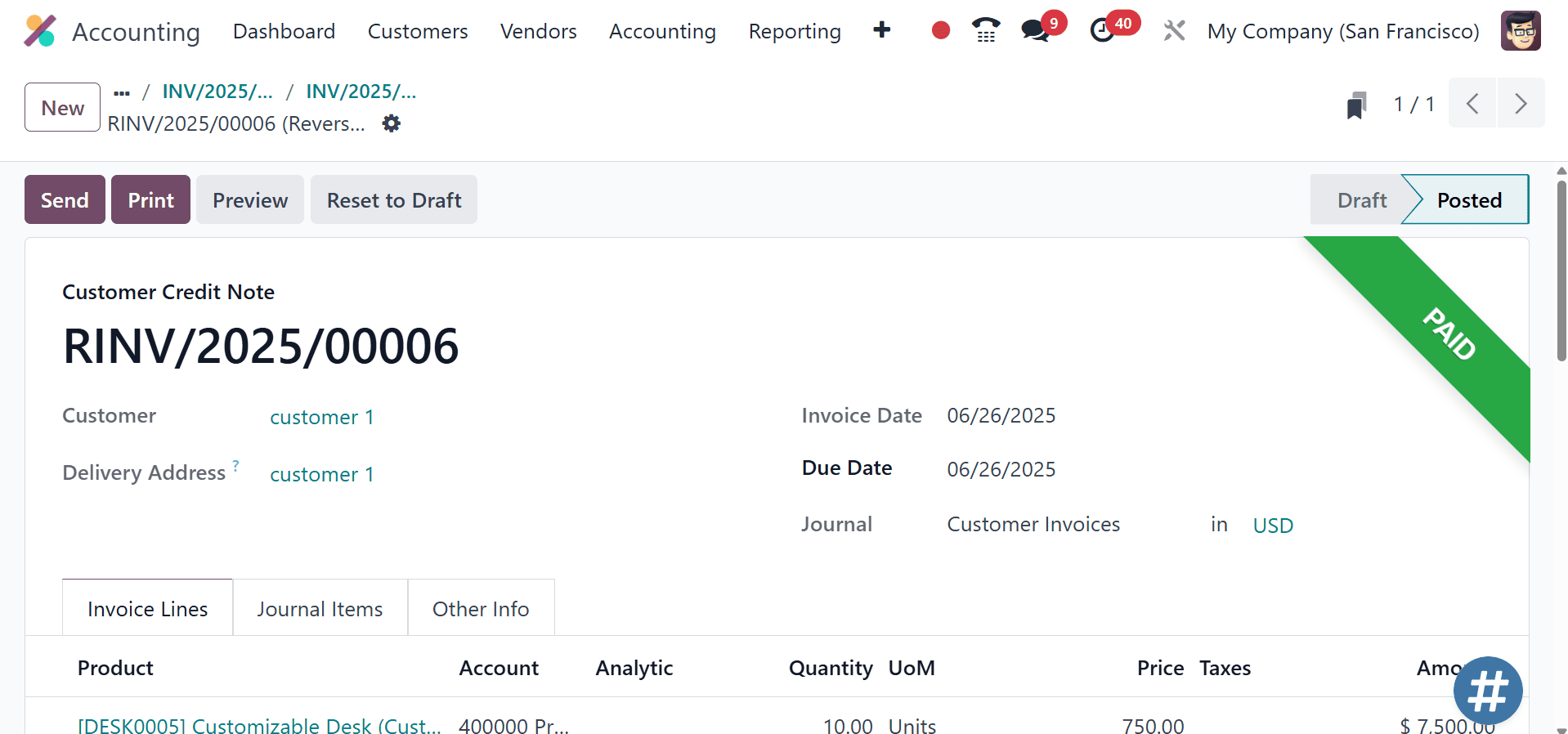Click the Invoice Date value 06/26/2025

[1001, 415]
